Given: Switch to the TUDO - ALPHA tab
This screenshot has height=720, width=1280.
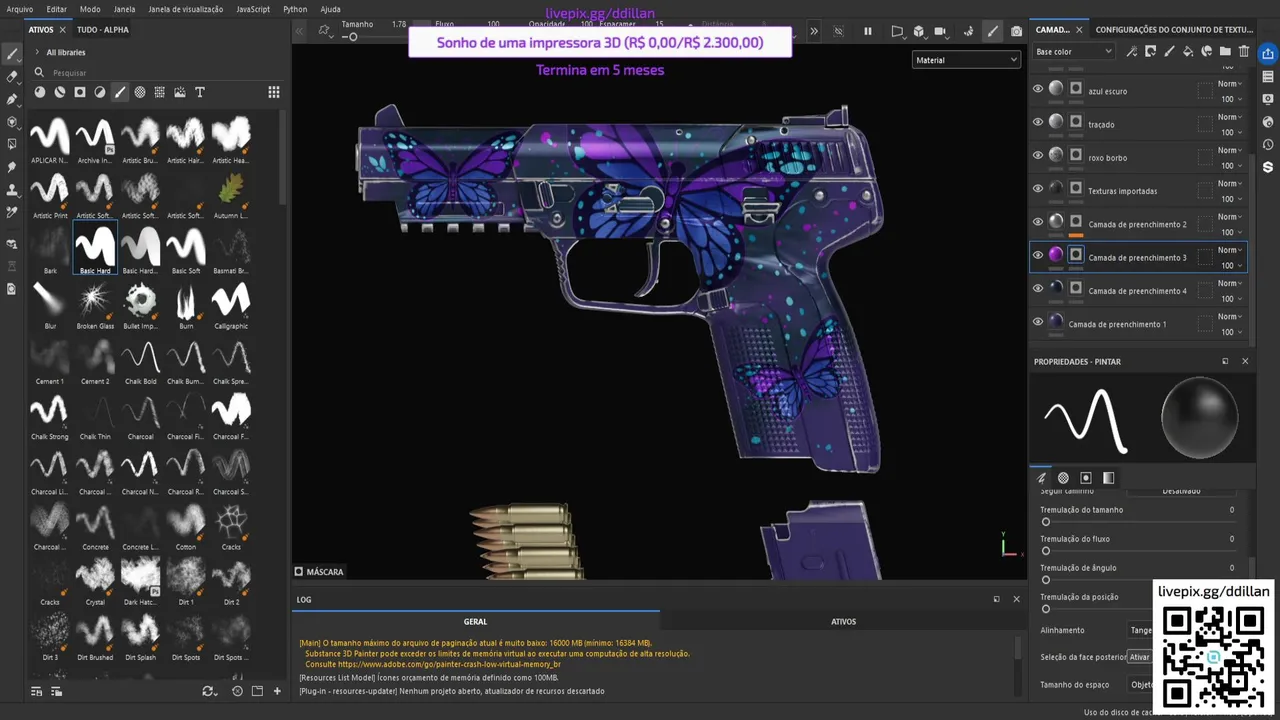Looking at the screenshot, I should point(103,30).
